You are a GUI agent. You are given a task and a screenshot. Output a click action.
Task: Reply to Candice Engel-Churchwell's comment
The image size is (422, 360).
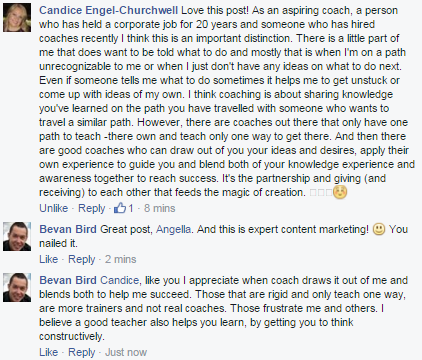[x=91, y=208]
